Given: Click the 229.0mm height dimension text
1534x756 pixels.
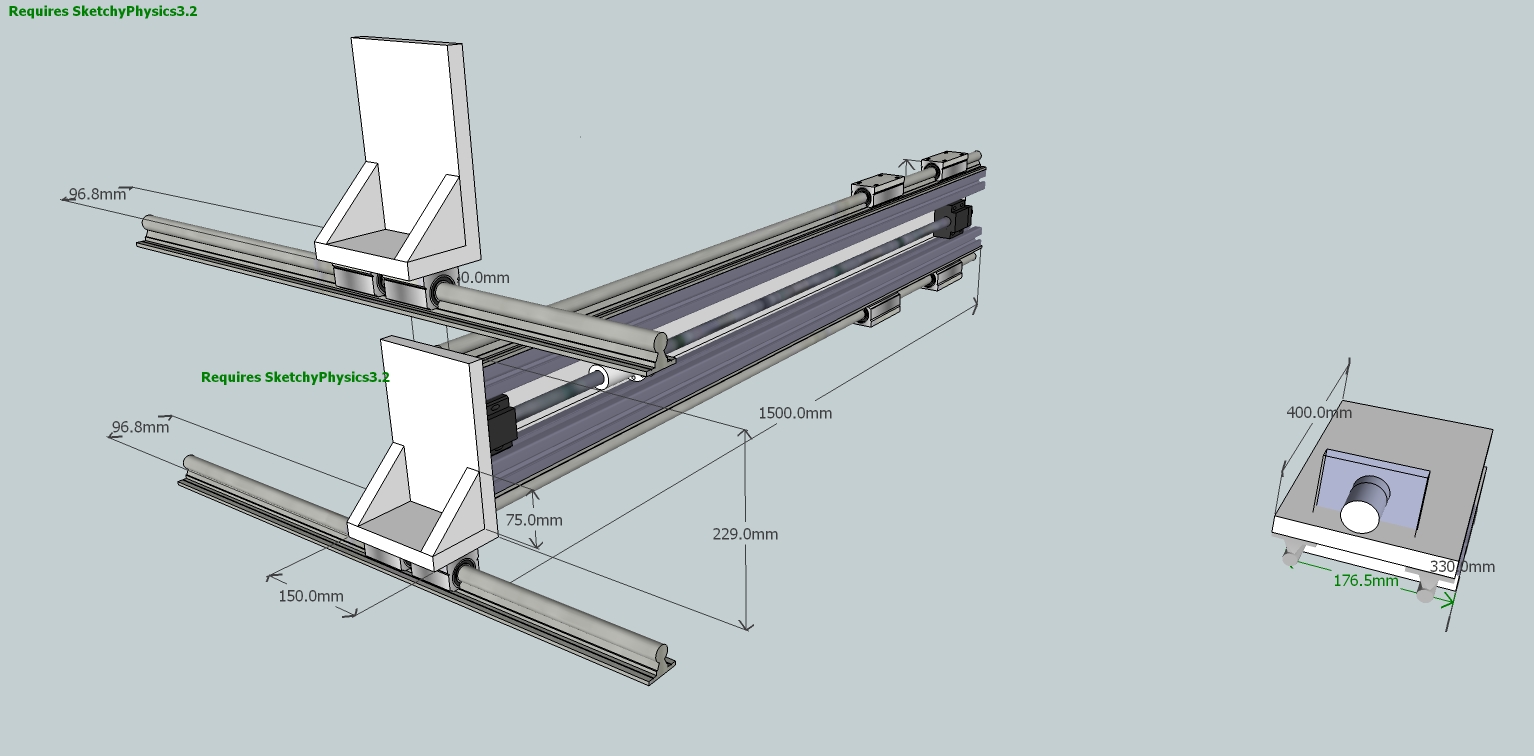Looking at the screenshot, I should click(x=745, y=534).
